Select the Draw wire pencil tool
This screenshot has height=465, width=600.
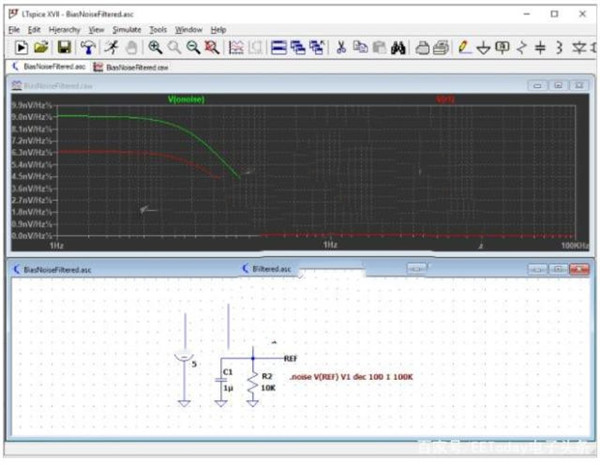pos(465,47)
